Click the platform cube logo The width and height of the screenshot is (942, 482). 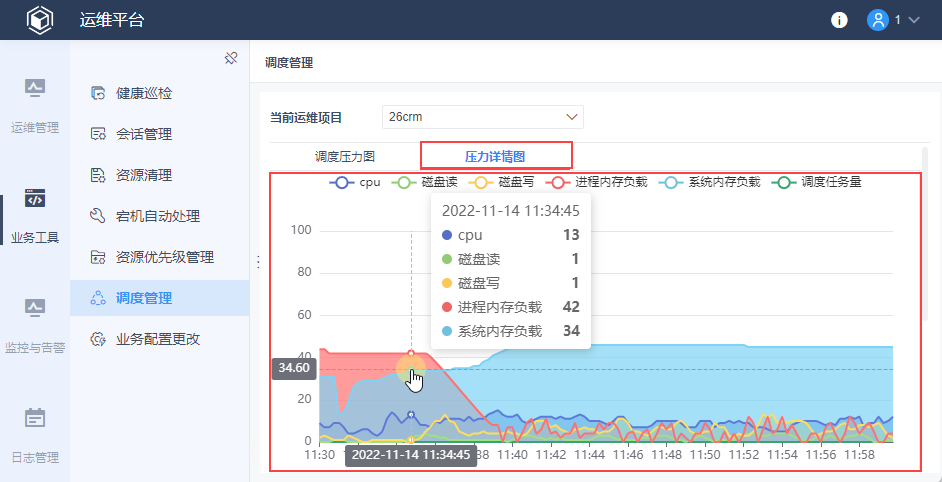[40, 20]
